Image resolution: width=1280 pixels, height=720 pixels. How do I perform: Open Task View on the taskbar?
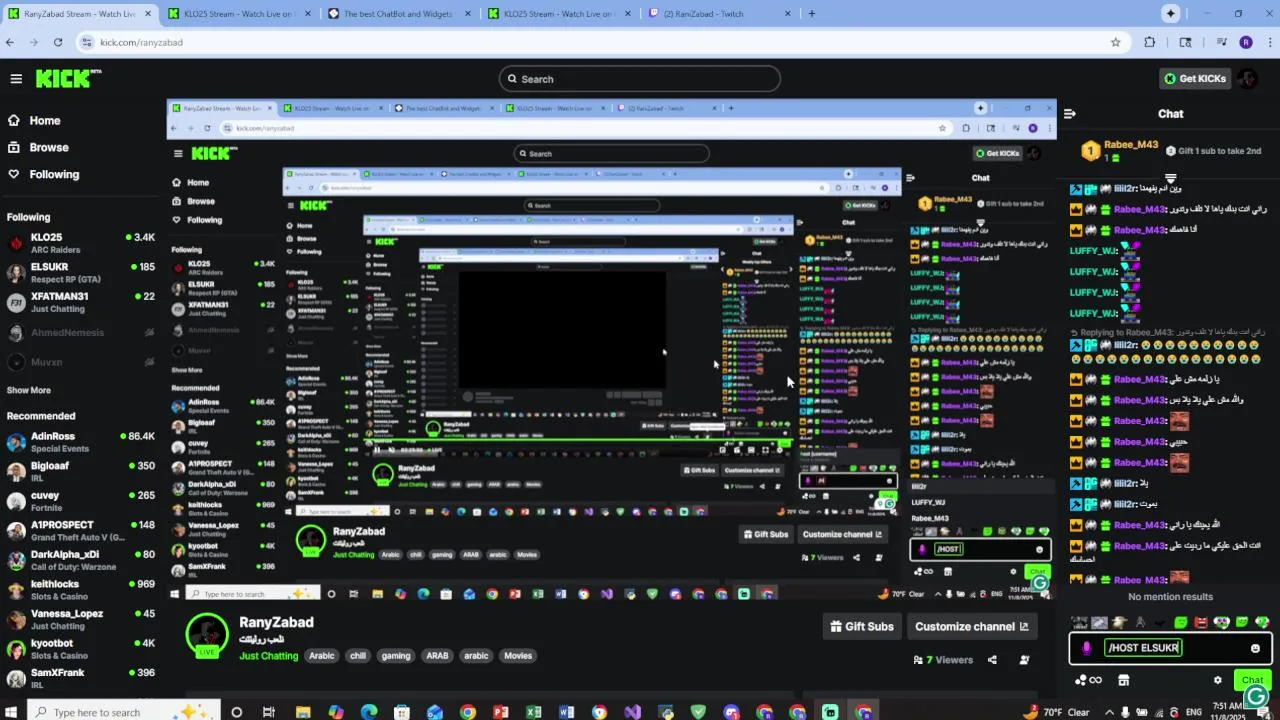(269, 712)
